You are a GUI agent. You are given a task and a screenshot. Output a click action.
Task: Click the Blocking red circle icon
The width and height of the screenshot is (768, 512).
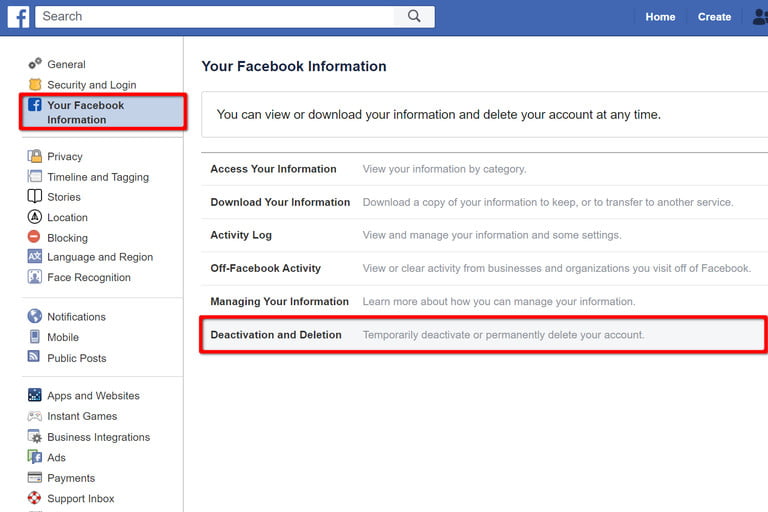click(35, 238)
